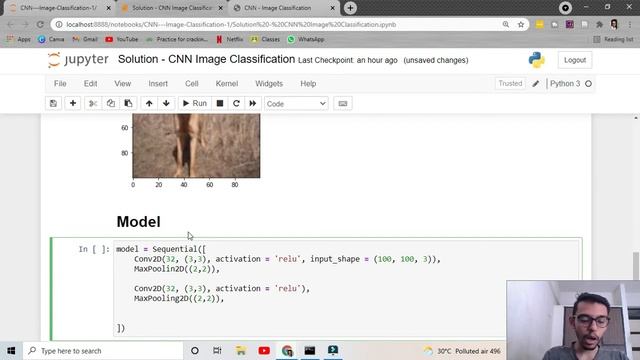Open the YouTube bookmark
The image size is (640, 360).
(122, 39)
